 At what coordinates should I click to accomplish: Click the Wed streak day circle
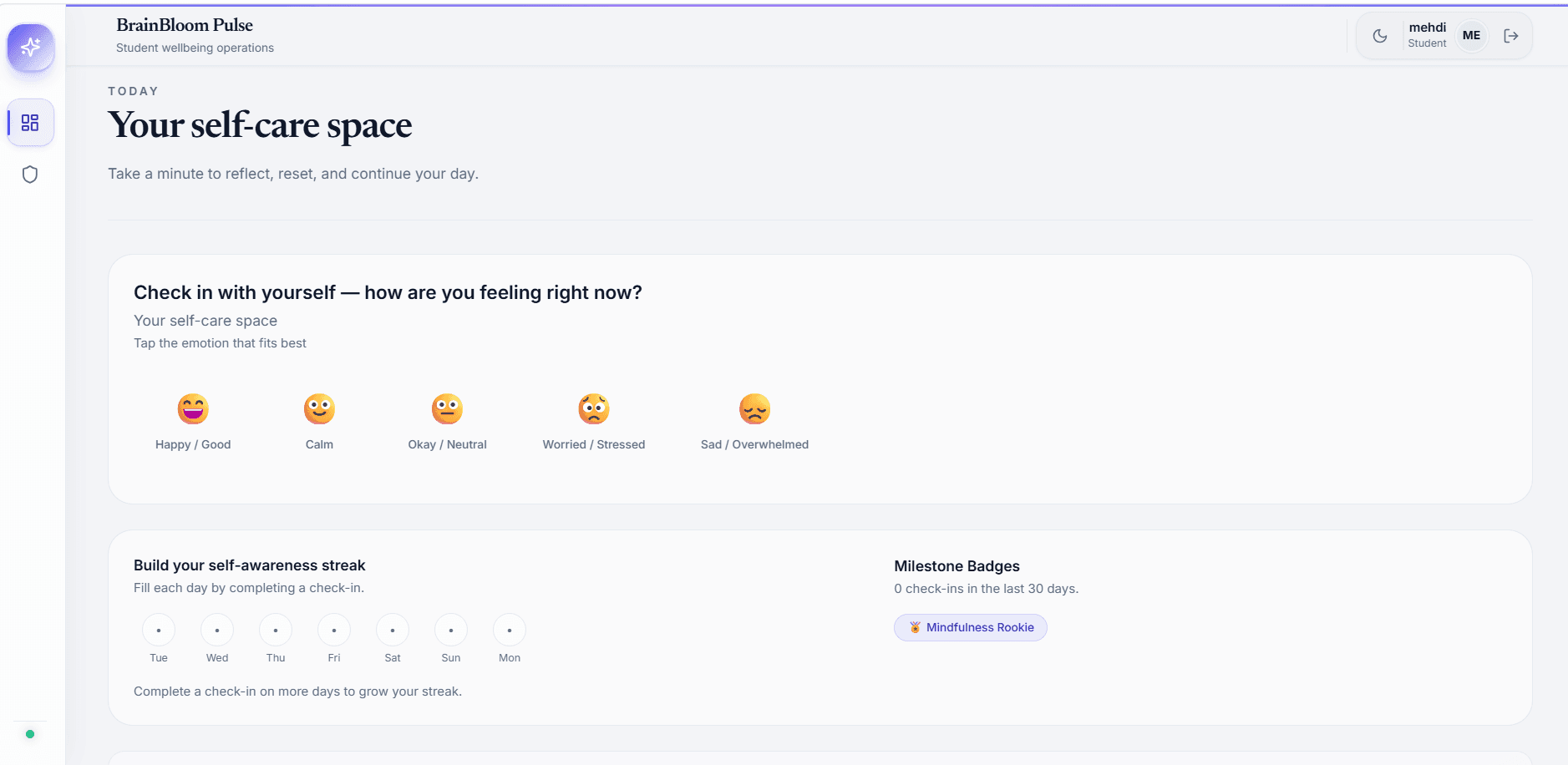[217, 630]
